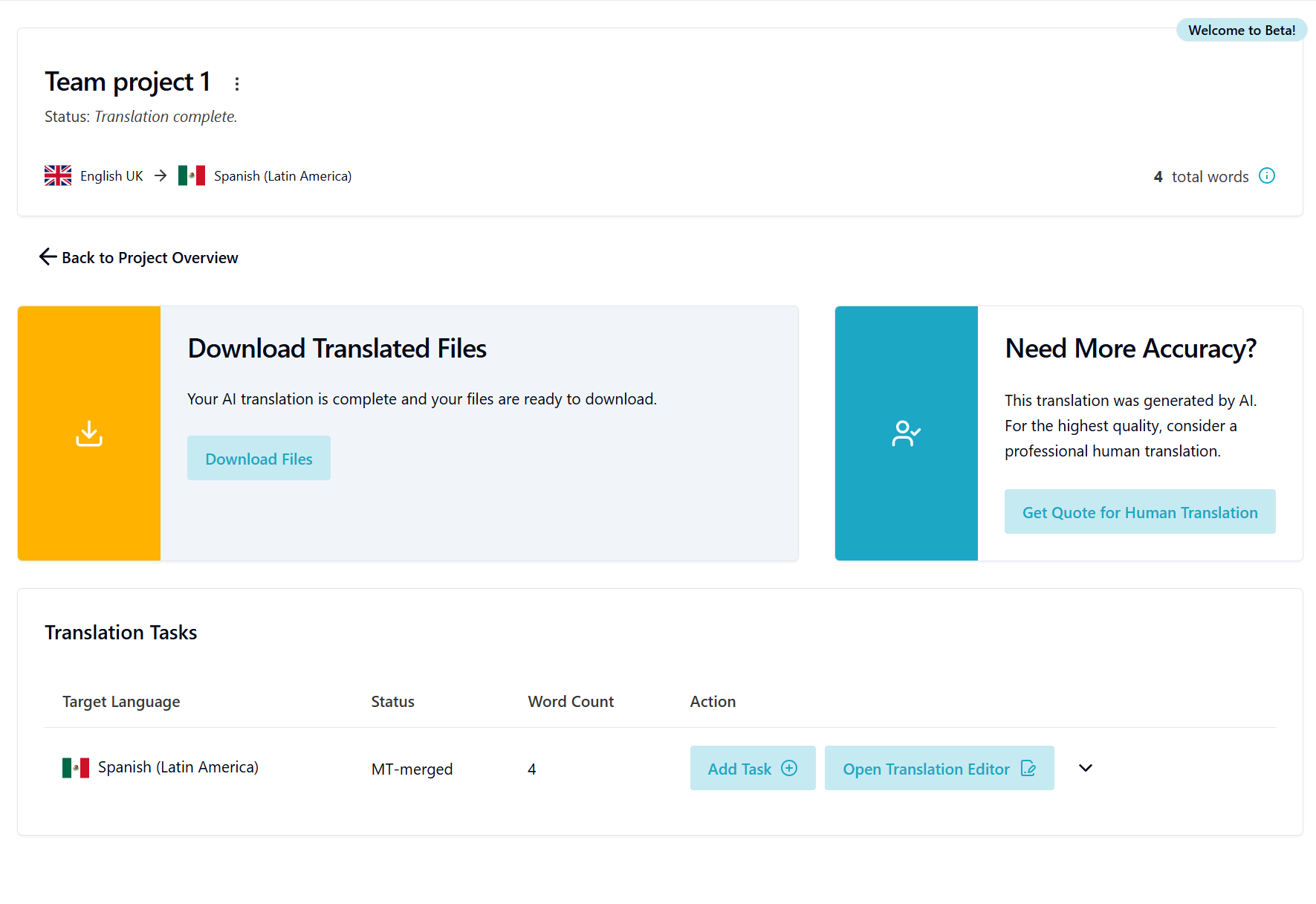Screen dimensions: 1316x904
Task: Click the human translator check icon on teal panel
Action: 907,433
